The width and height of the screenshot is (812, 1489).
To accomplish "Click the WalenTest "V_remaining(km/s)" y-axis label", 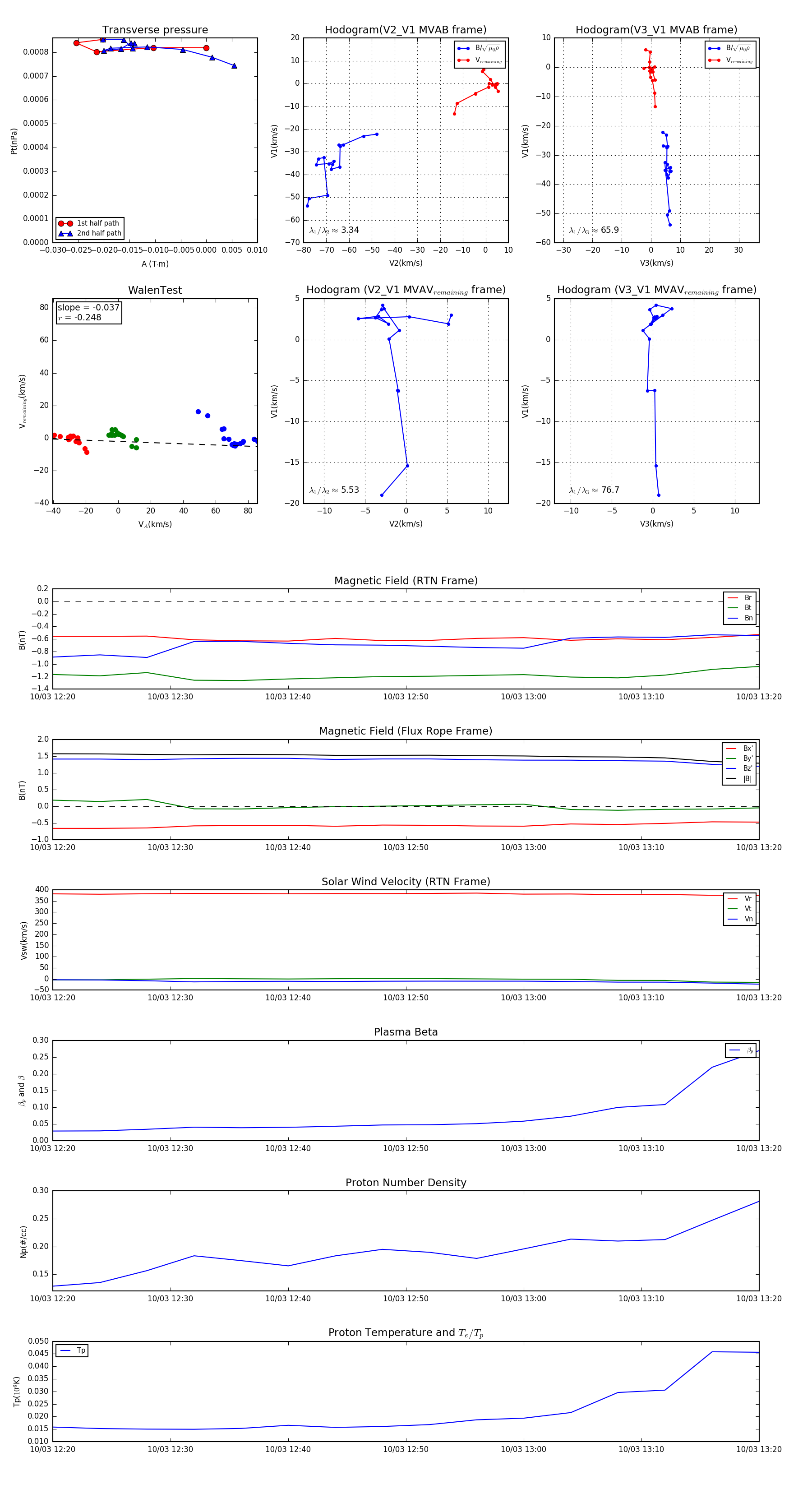I will [x=23, y=401].
